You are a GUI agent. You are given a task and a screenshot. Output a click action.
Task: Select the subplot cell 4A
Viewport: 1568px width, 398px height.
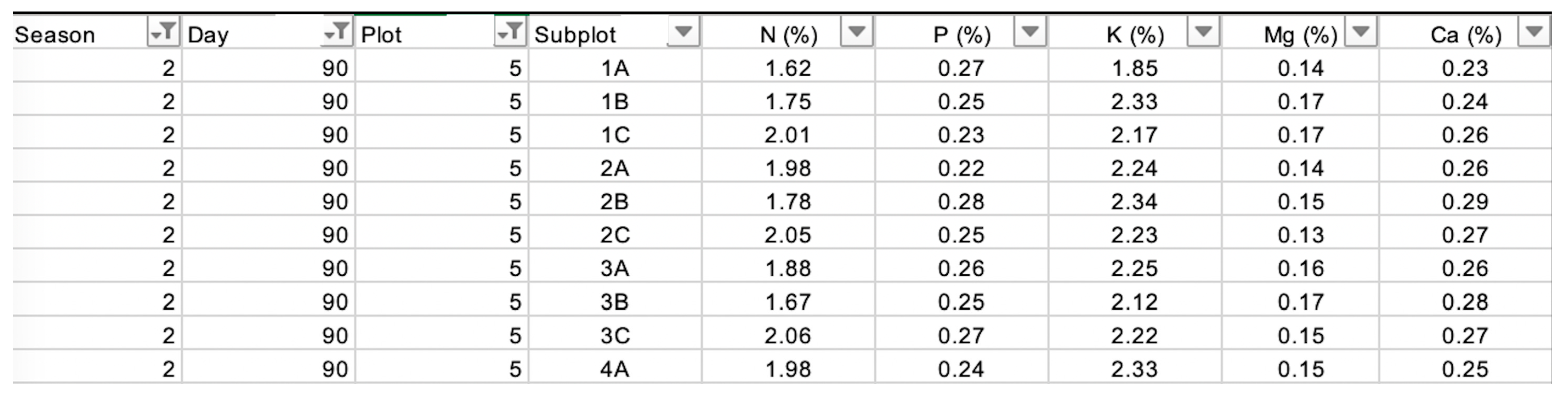[x=615, y=369]
